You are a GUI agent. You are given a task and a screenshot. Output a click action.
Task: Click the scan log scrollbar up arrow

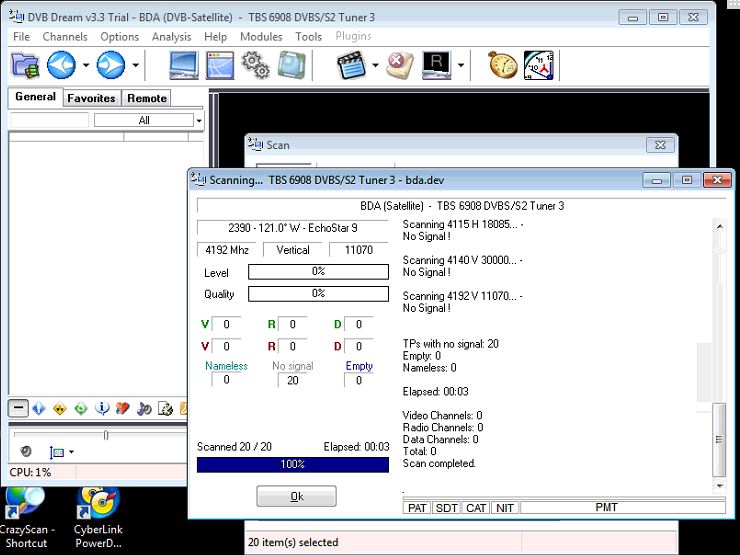pyautogui.click(x=719, y=227)
